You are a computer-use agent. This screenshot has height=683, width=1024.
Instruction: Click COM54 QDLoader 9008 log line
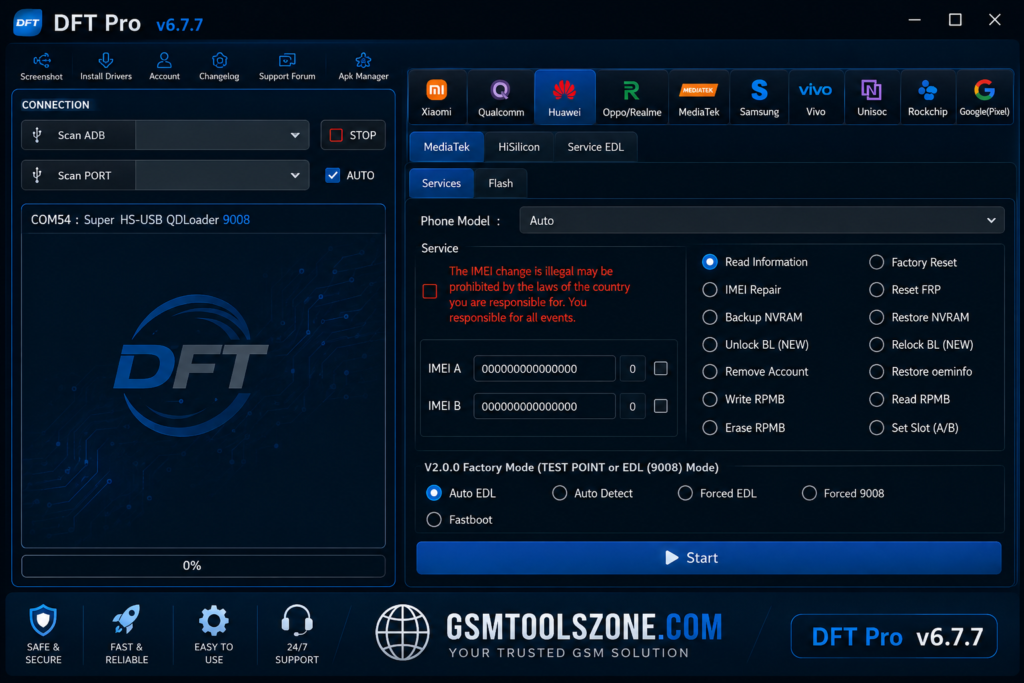pos(140,219)
